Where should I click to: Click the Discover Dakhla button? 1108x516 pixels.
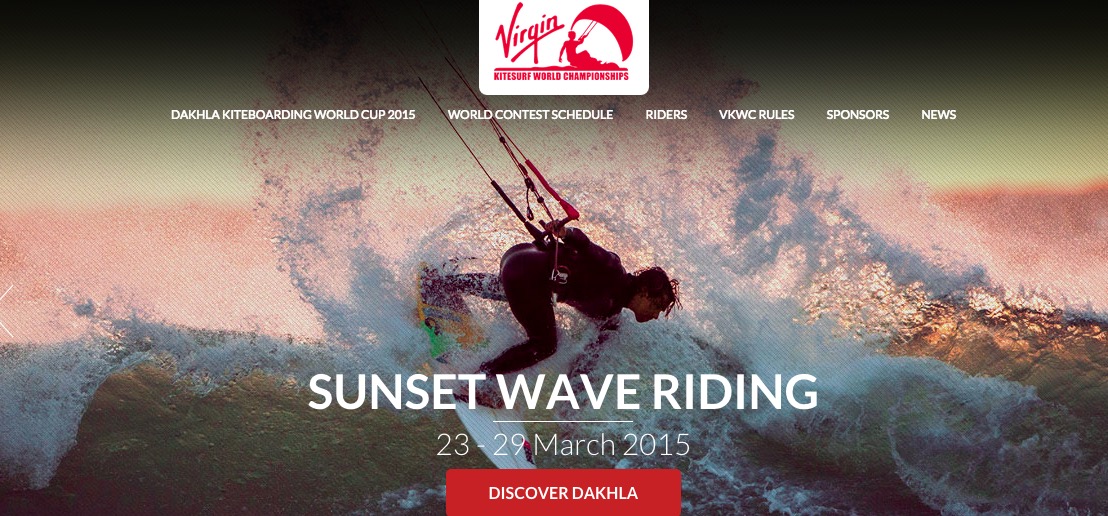coord(563,493)
